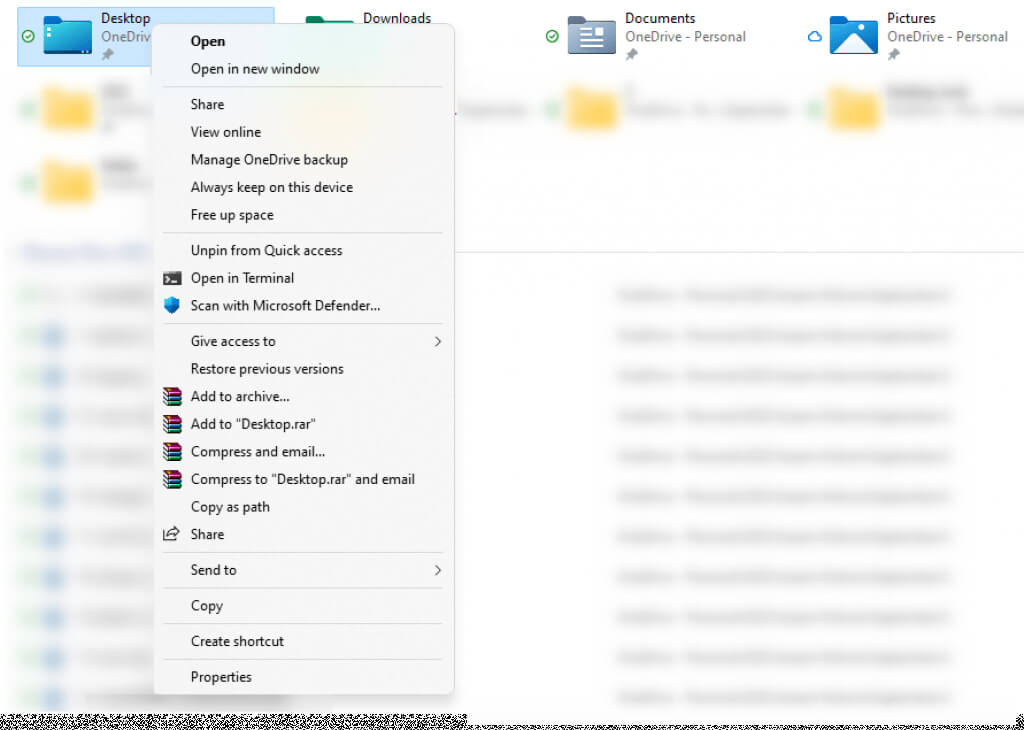The width and height of the screenshot is (1024, 730).
Task: Click pin icon under Desktop folder
Action: [x=107, y=55]
